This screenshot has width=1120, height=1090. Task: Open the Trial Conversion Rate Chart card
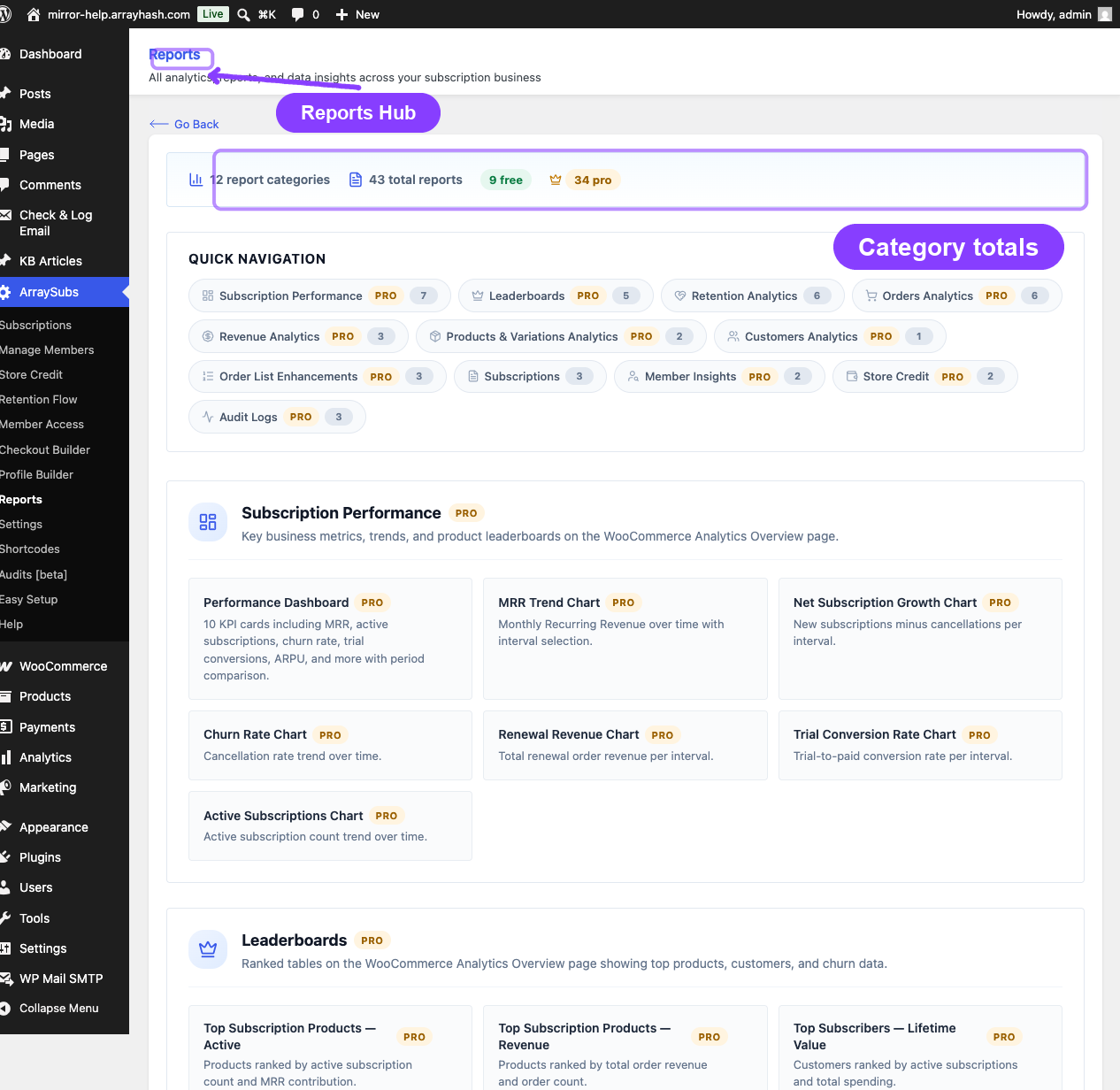(x=920, y=745)
